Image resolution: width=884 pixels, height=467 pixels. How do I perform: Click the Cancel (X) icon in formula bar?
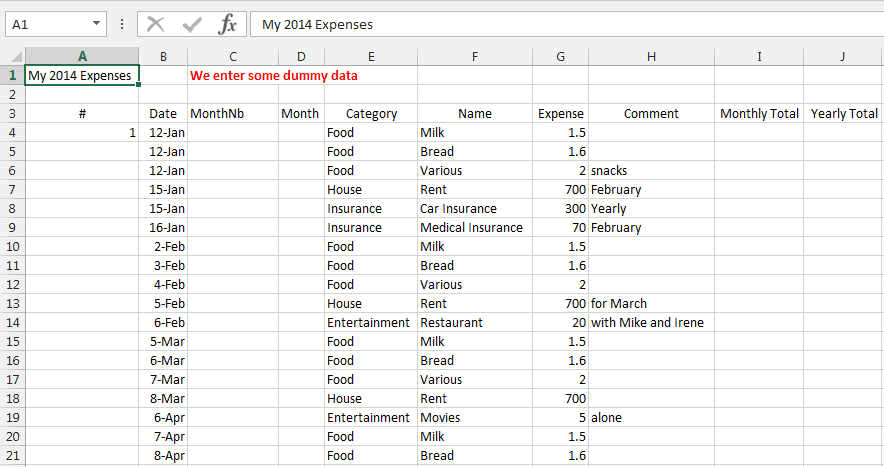156,24
